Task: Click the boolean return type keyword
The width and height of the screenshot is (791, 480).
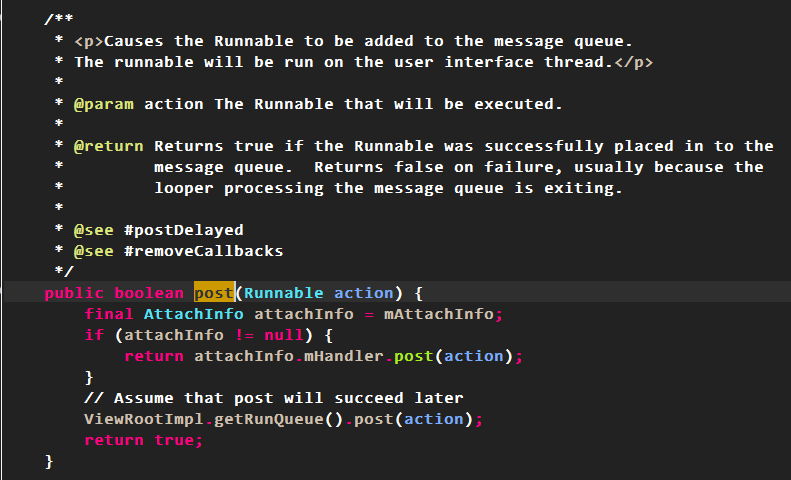Action: tap(148, 293)
